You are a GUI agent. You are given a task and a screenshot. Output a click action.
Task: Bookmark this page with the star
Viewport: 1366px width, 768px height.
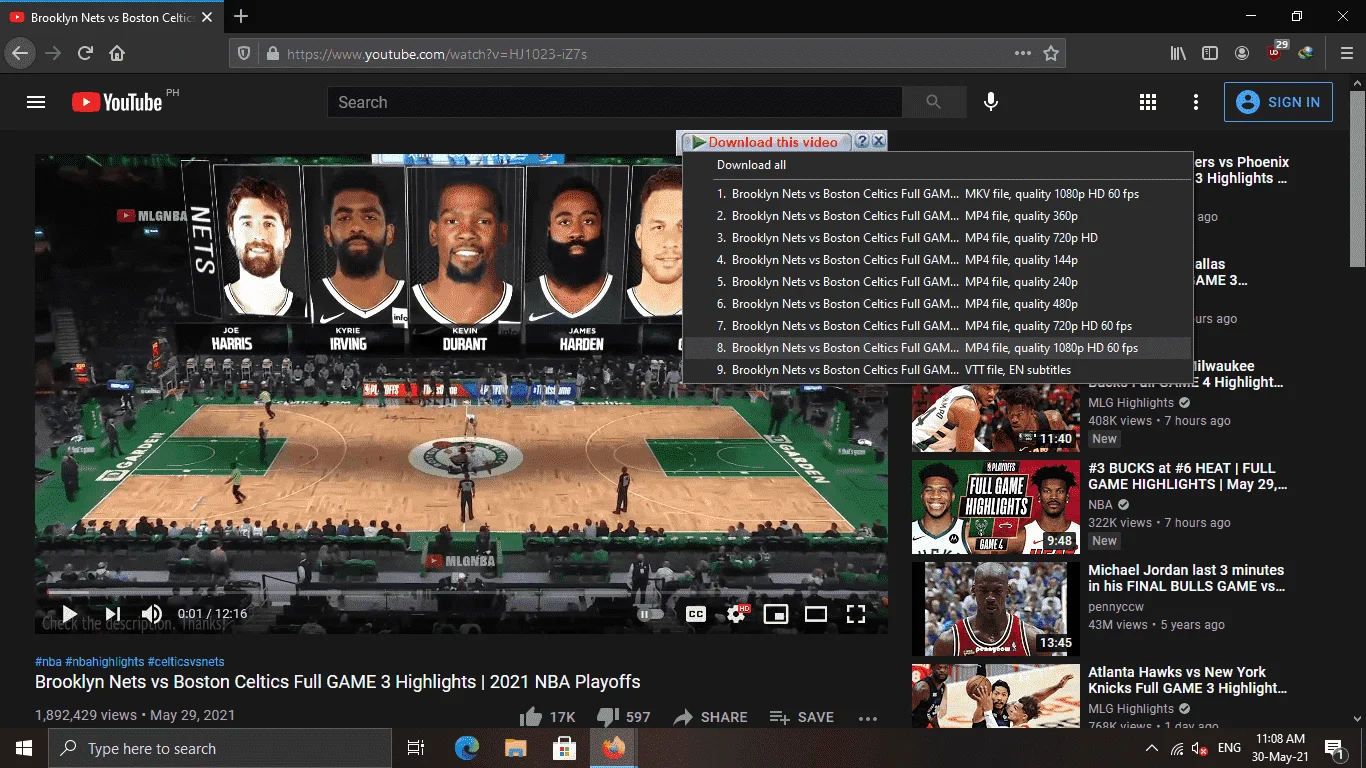1051,54
